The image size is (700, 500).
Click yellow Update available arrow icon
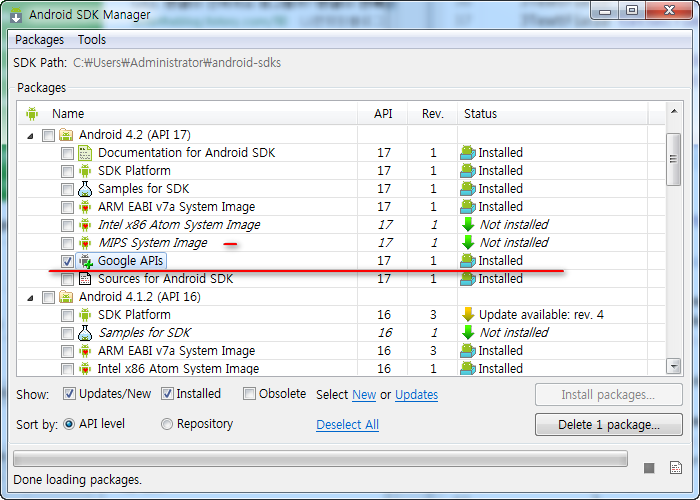(x=468, y=315)
